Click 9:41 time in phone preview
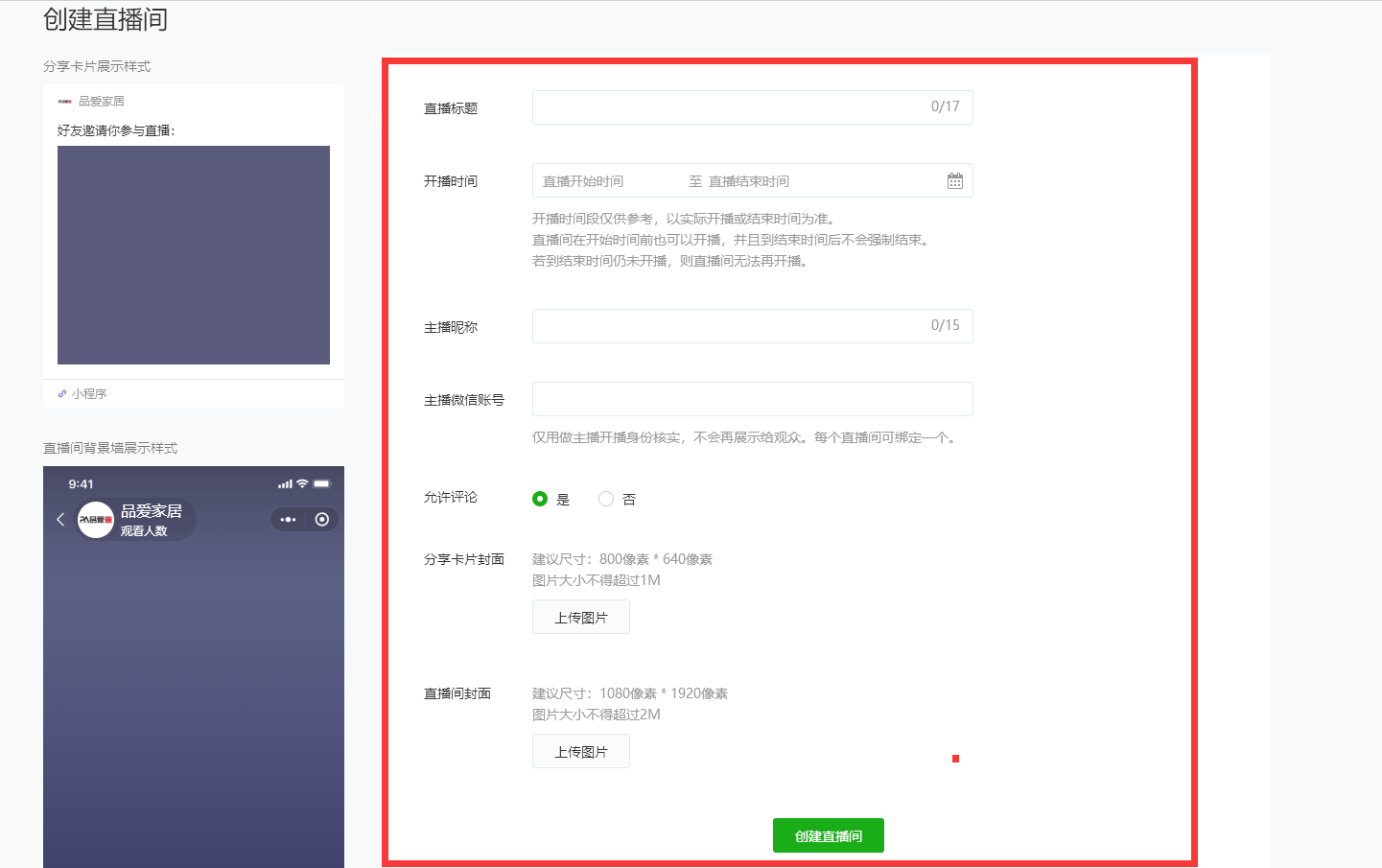This screenshot has width=1382, height=868. (82, 484)
